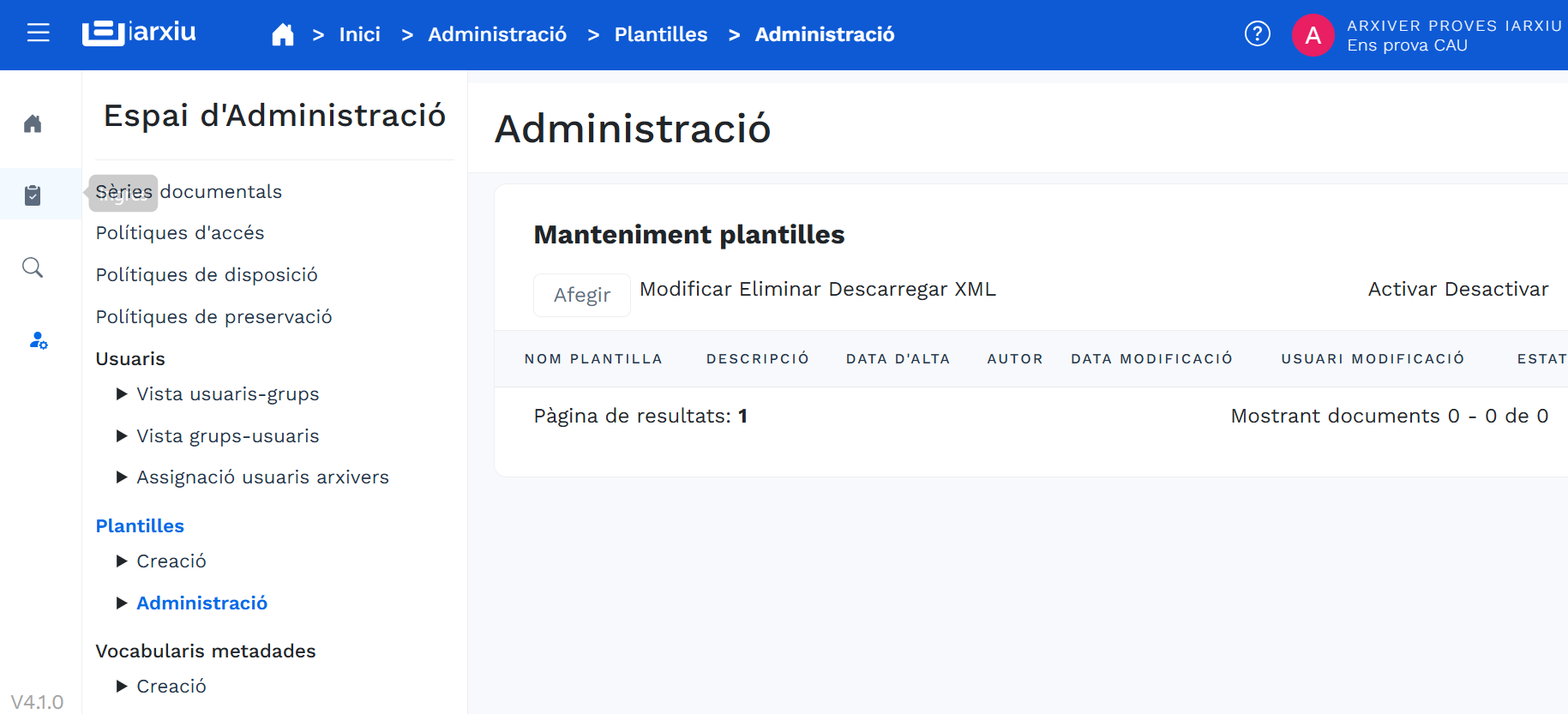1568x714 pixels.
Task: Click the Afegir button
Action: click(x=582, y=295)
